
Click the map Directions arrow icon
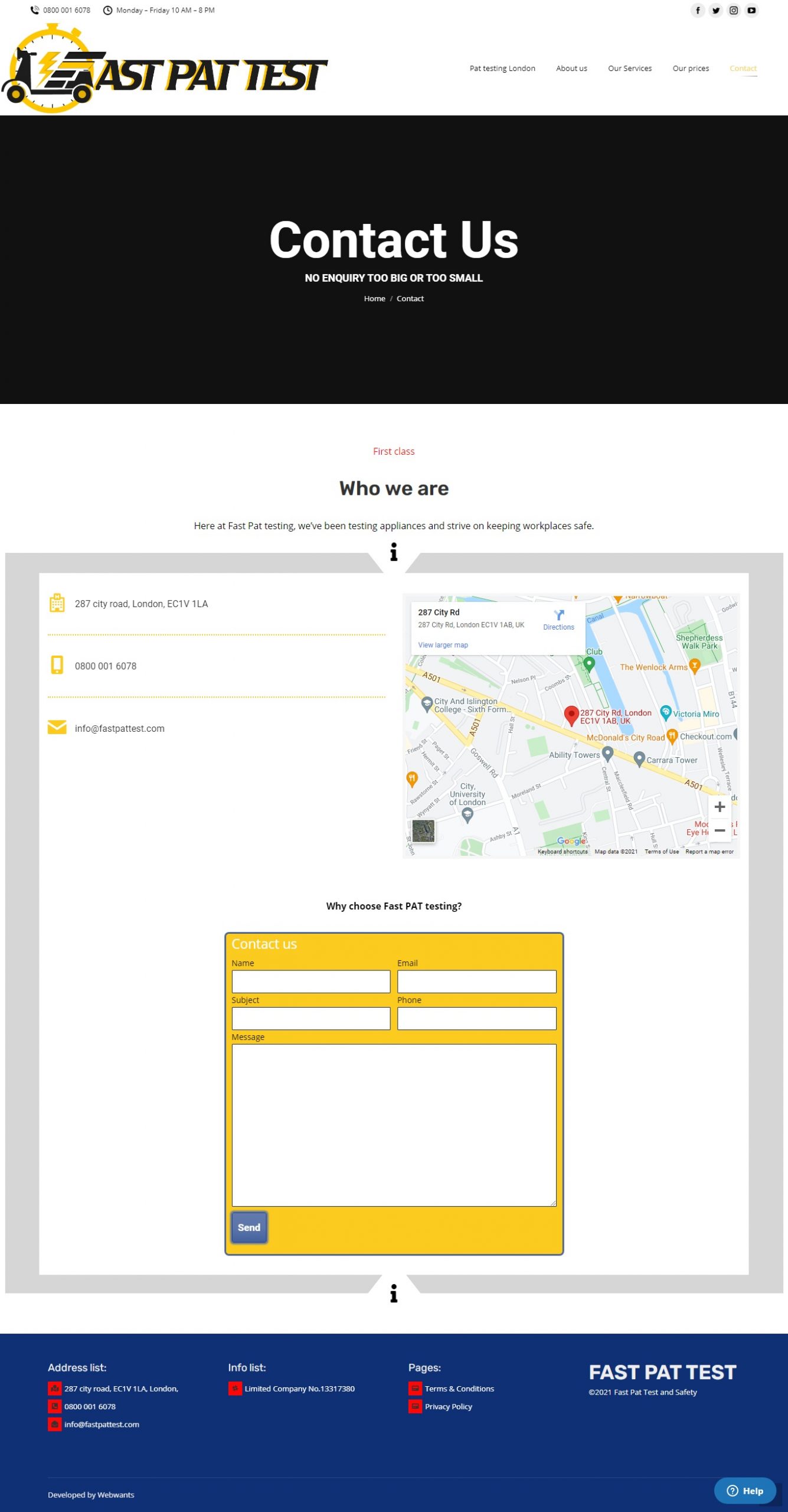coord(559,615)
